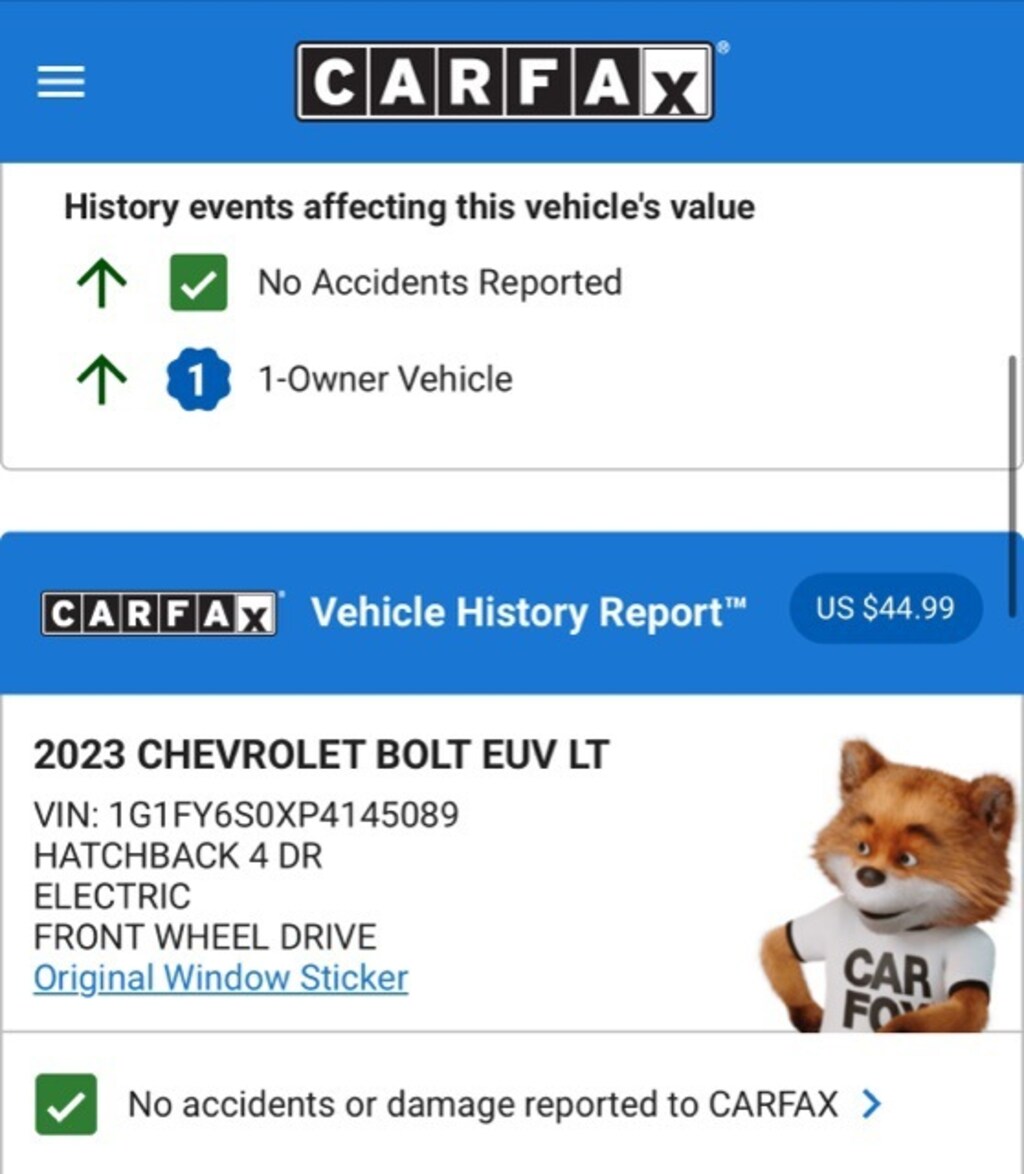Open the Original Window Sticker link

(x=221, y=978)
